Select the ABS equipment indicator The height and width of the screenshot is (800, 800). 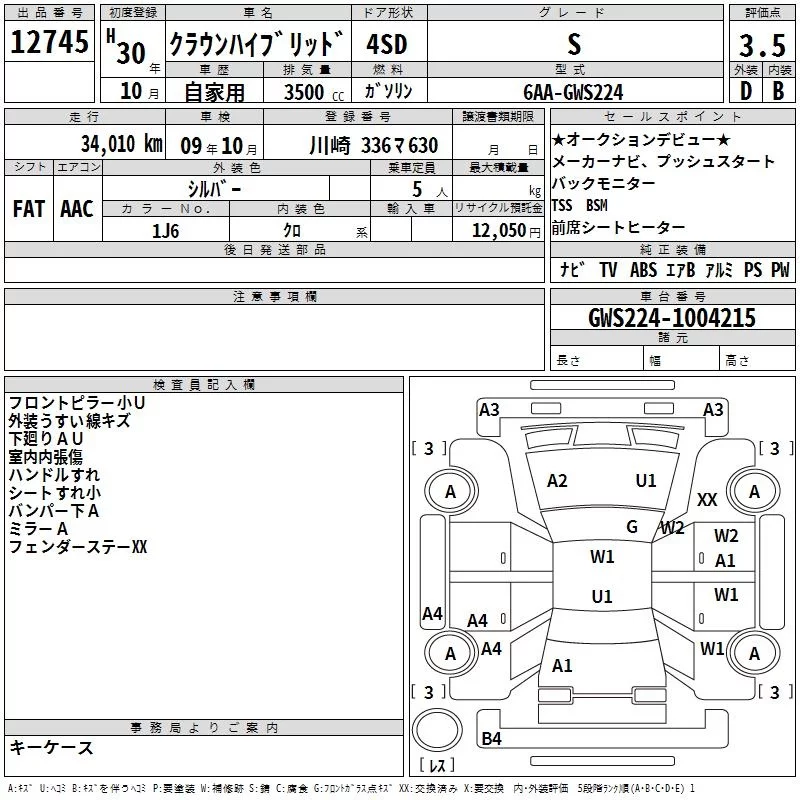pyautogui.click(x=645, y=270)
